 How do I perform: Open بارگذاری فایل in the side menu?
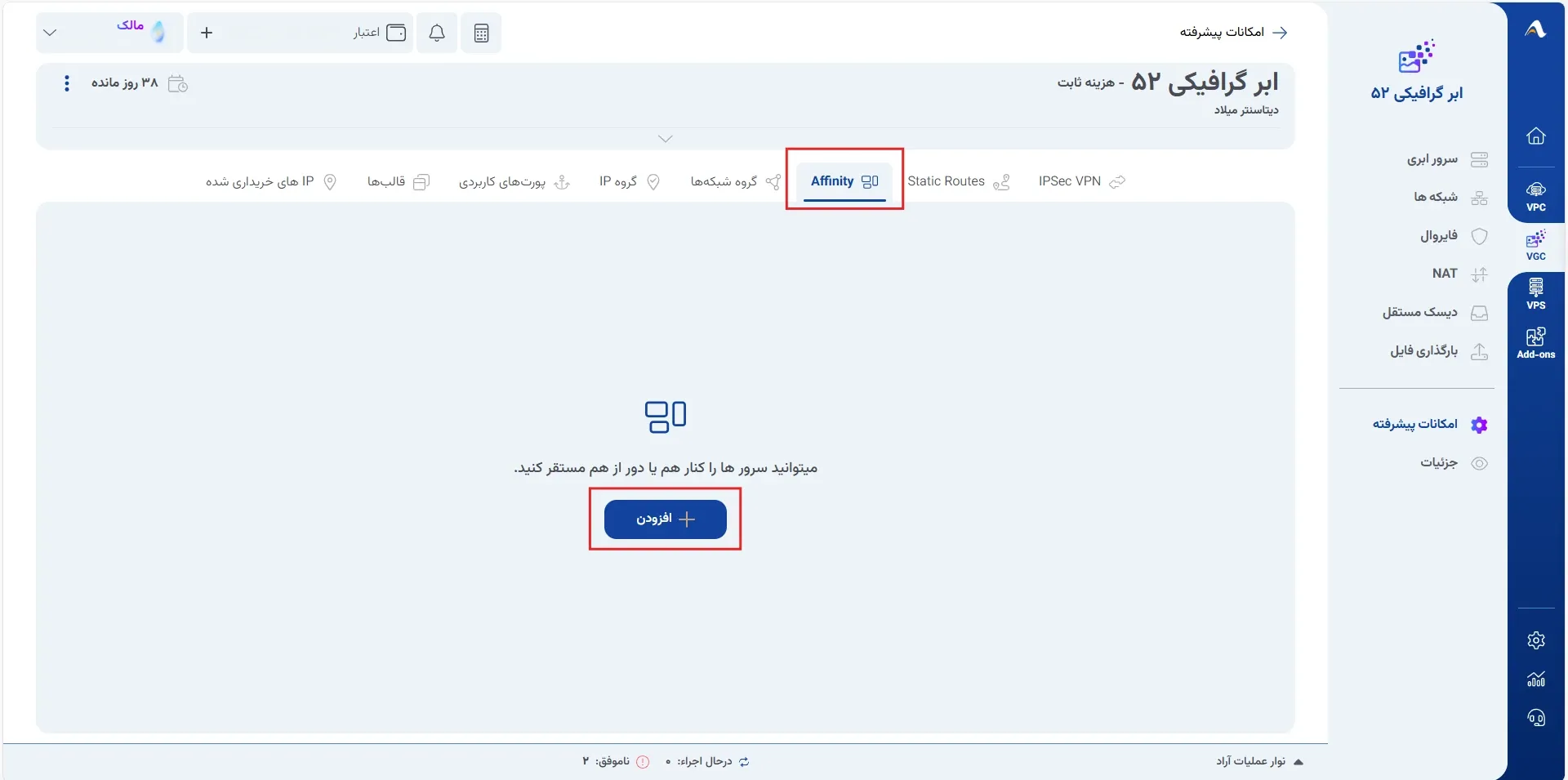tap(1439, 350)
